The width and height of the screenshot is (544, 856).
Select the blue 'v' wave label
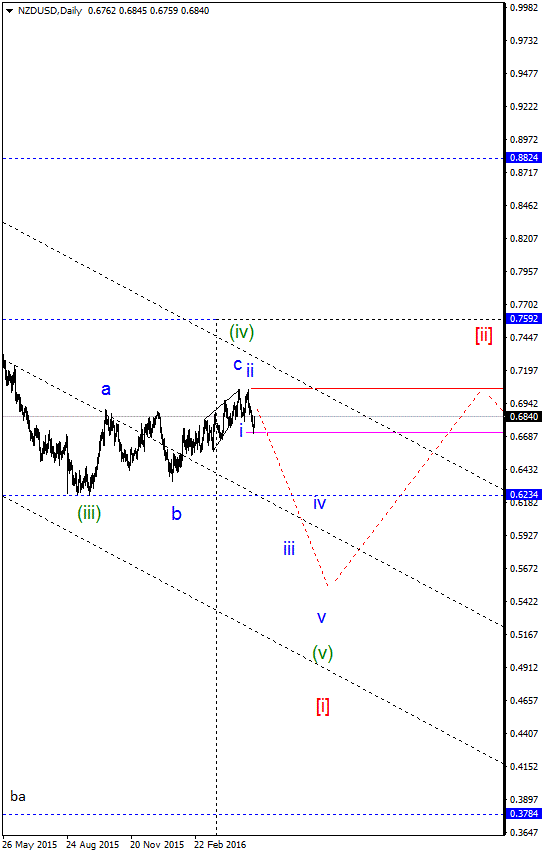point(322,617)
